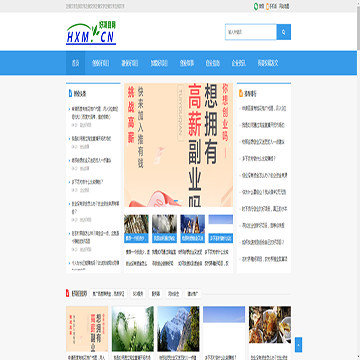Select the fifth tag button in lower section
This screenshot has width=360, height=360.
(193, 294)
